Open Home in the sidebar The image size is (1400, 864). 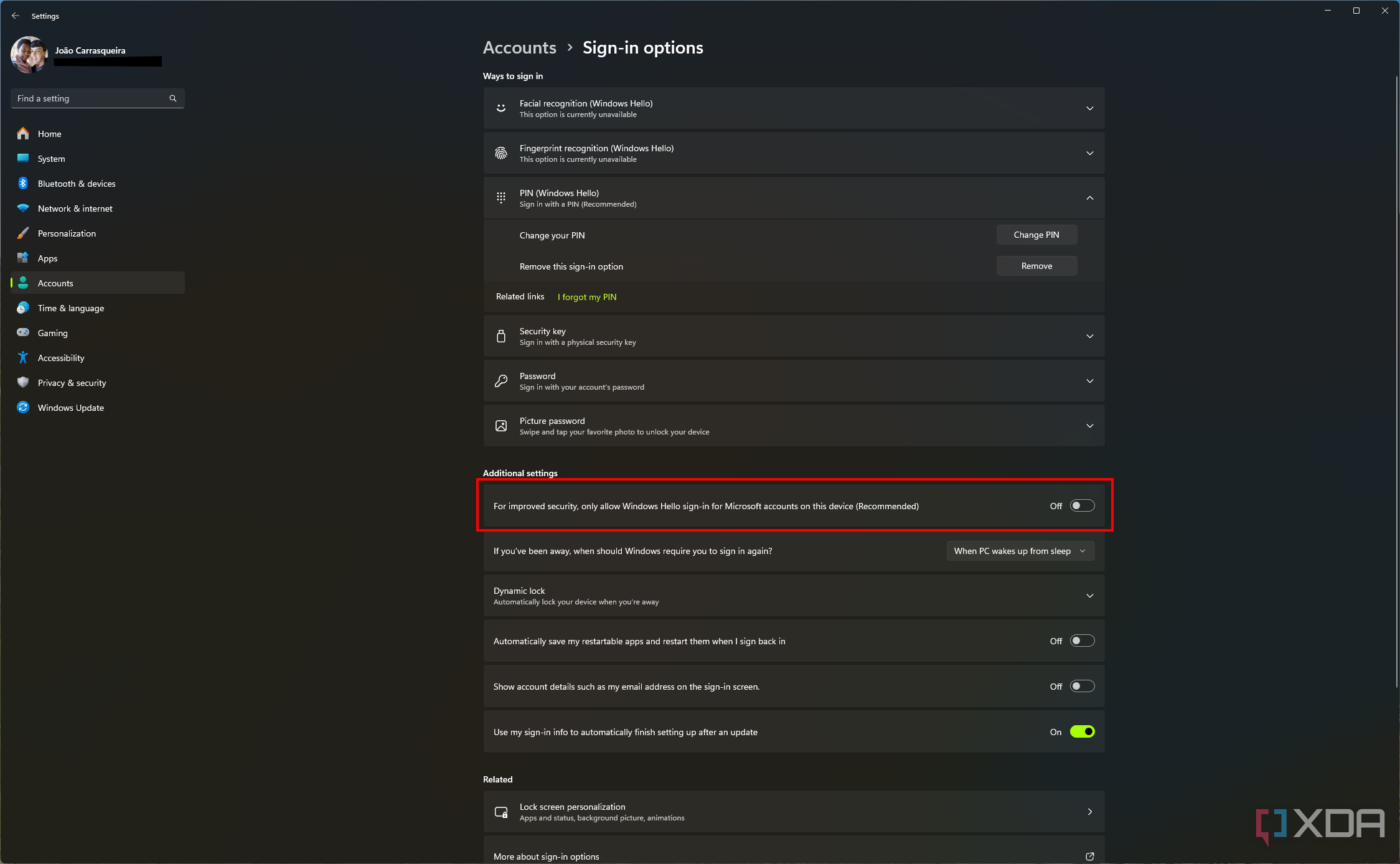click(x=98, y=133)
